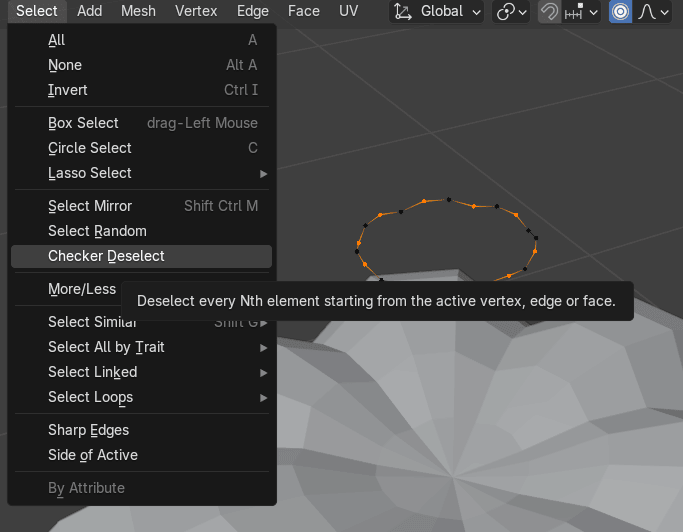
Task: Click the snap increment icon
Action: click(x=575, y=12)
